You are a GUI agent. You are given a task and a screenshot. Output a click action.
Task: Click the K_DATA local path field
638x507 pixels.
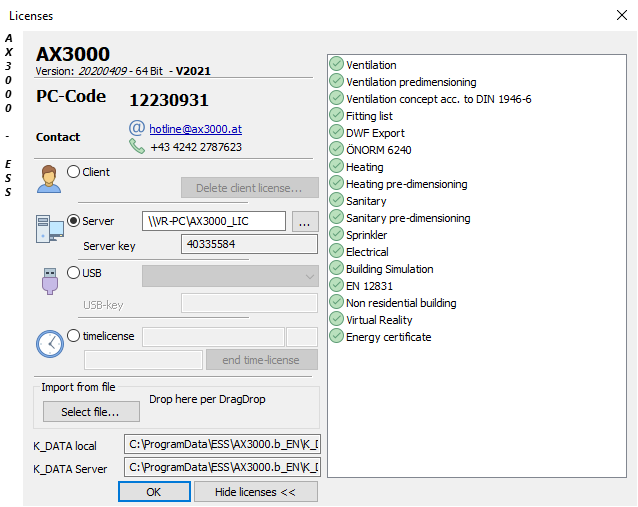click(x=222, y=444)
